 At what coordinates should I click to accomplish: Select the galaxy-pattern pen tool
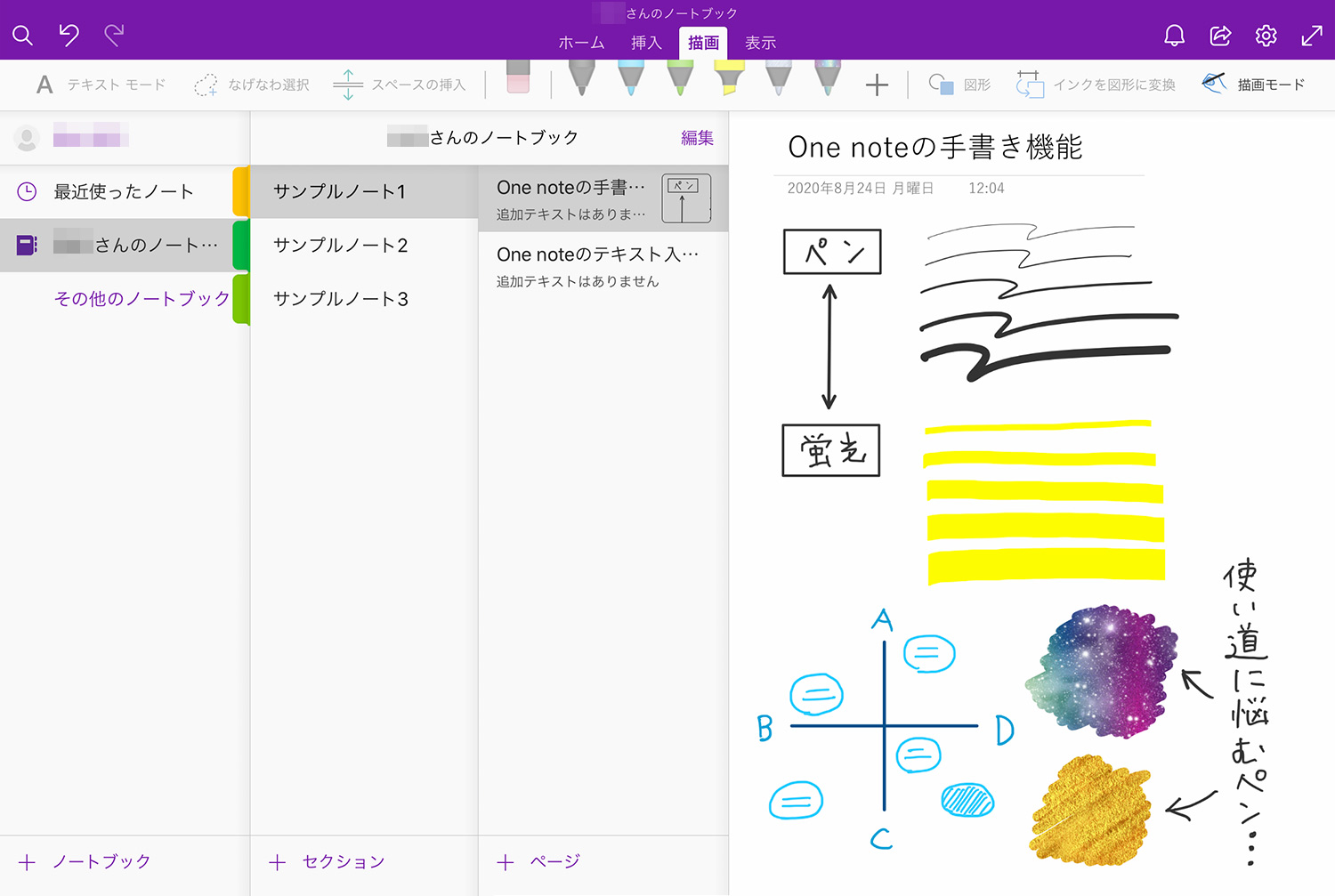(828, 78)
